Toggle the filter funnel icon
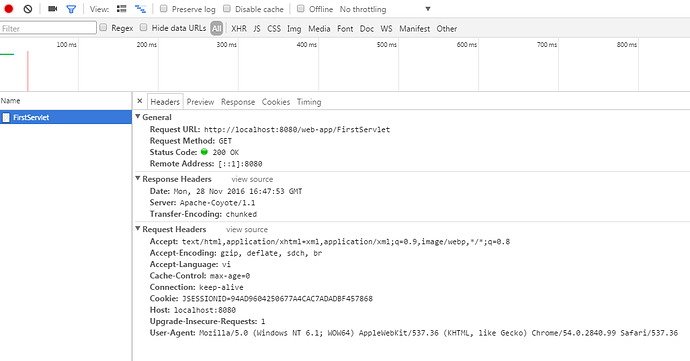The width and height of the screenshot is (690, 361). coord(71,9)
